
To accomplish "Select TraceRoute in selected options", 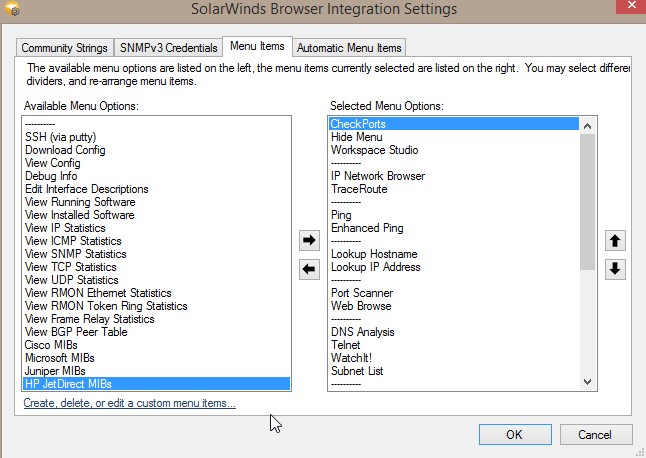I will point(454,189).
